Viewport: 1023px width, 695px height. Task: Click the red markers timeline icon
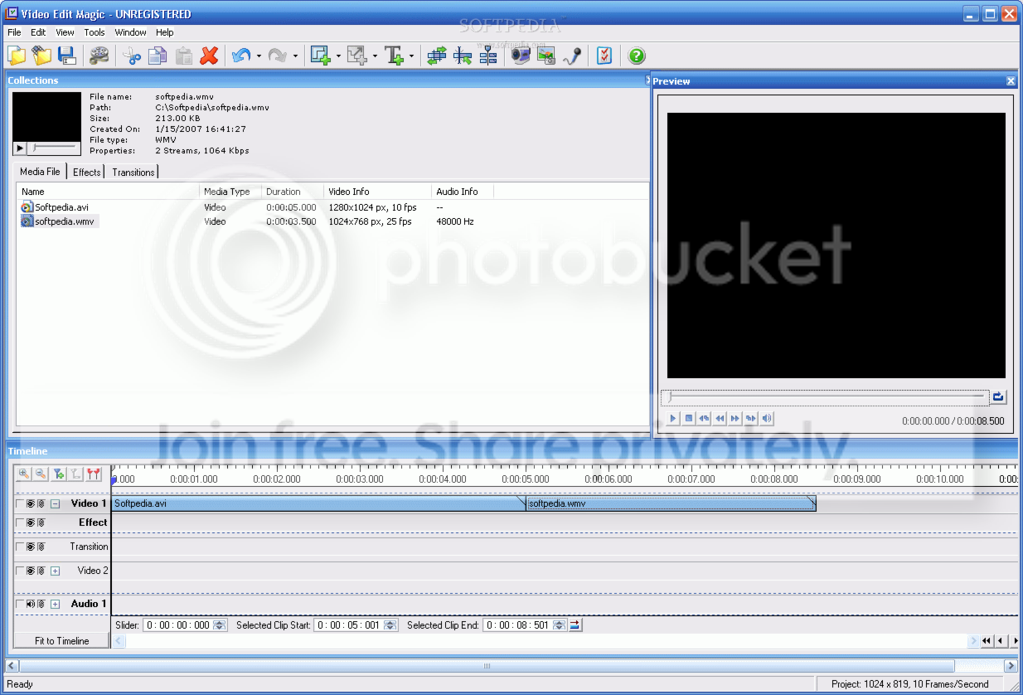94,474
